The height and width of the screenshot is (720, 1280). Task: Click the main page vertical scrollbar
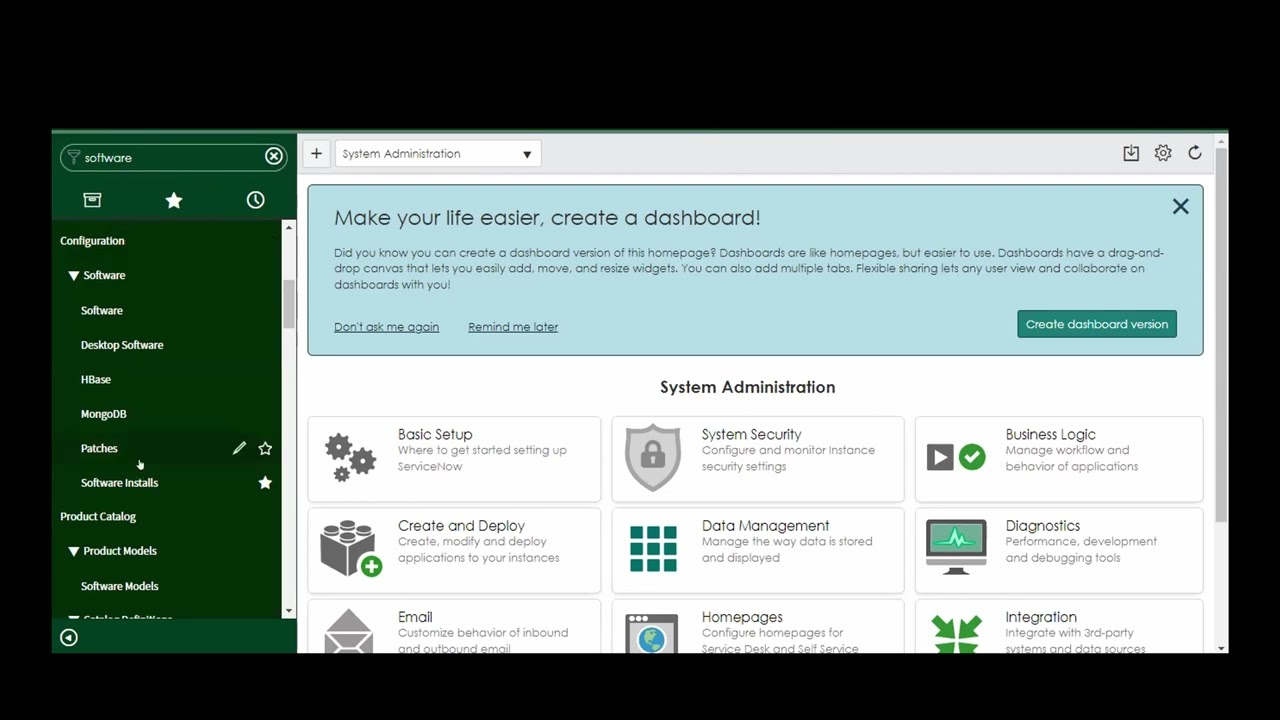click(x=1221, y=335)
